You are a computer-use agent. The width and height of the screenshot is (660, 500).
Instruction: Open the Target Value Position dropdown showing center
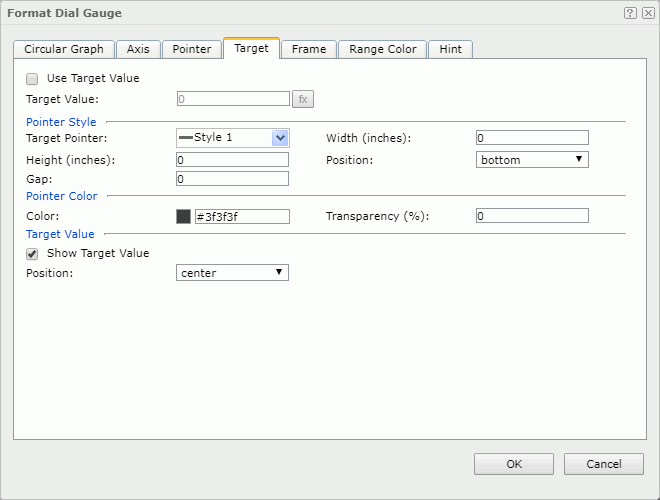tap(232, 272)
